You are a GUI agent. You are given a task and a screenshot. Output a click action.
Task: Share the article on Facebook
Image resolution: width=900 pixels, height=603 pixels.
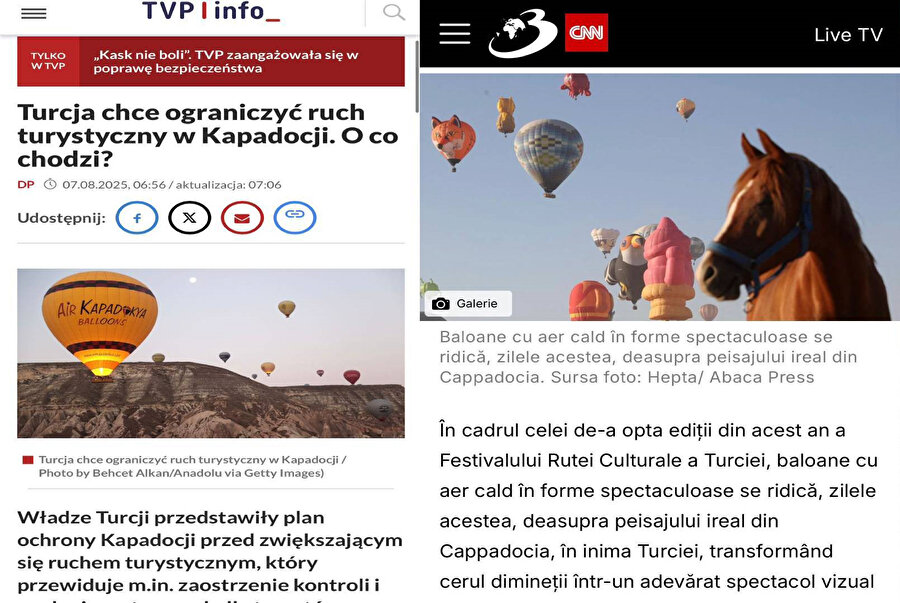coord(137,218)
